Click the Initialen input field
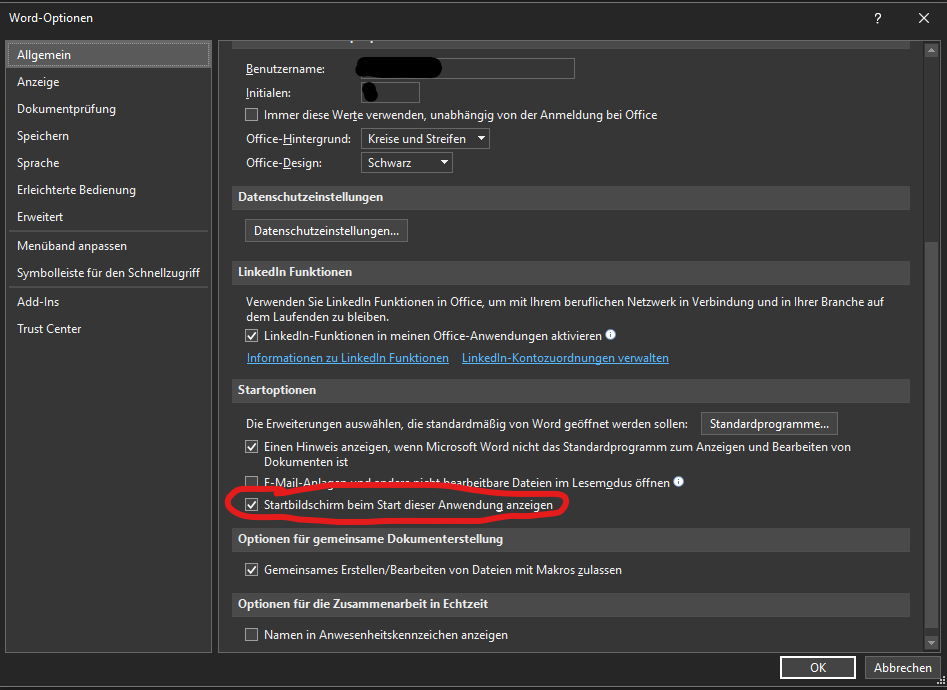The image size is (947, 690). click(x=390, y=93)
